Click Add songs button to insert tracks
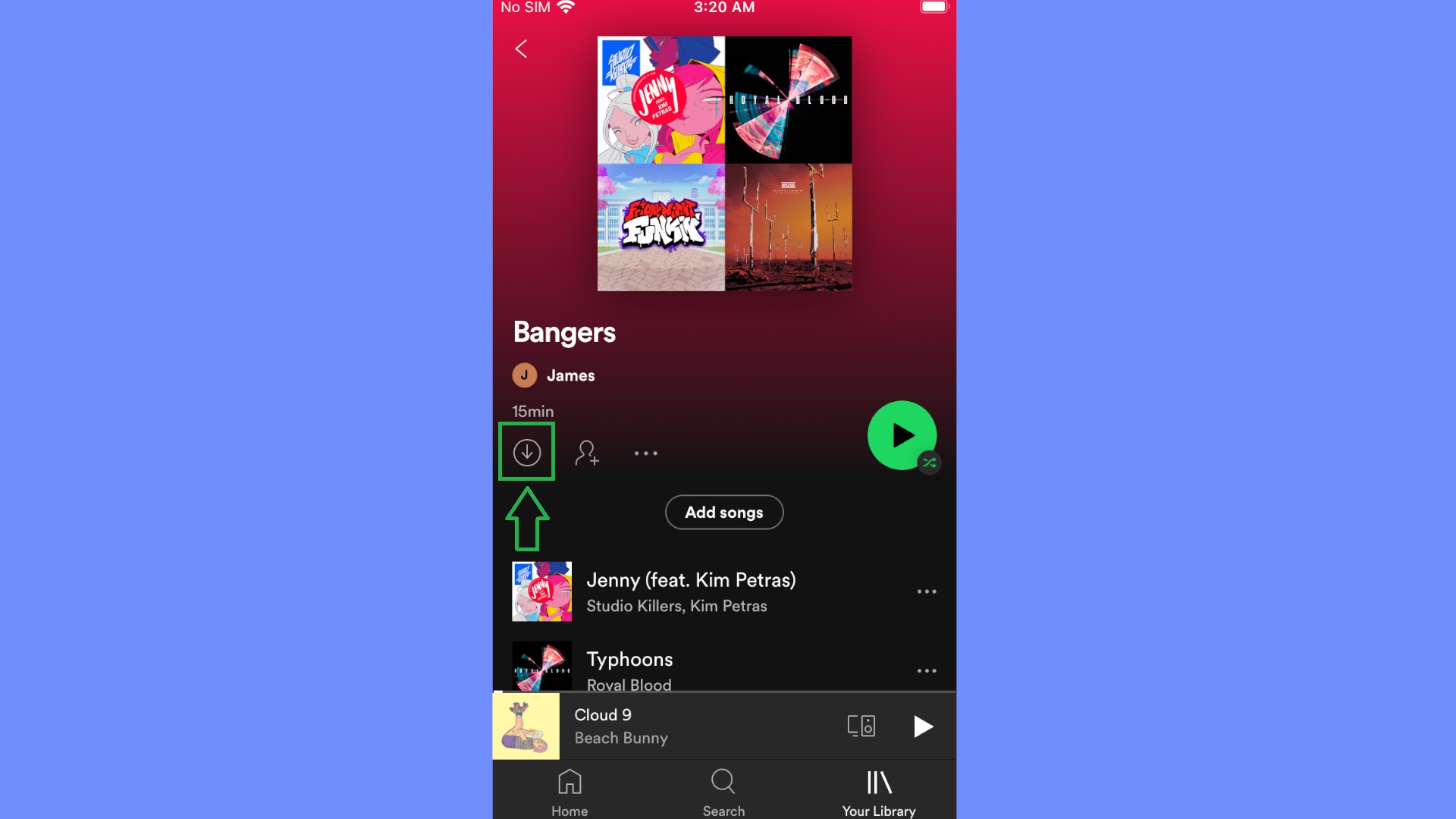Image resolution: width=1456 pixels, height=819 pixels. tap(724, 512)
